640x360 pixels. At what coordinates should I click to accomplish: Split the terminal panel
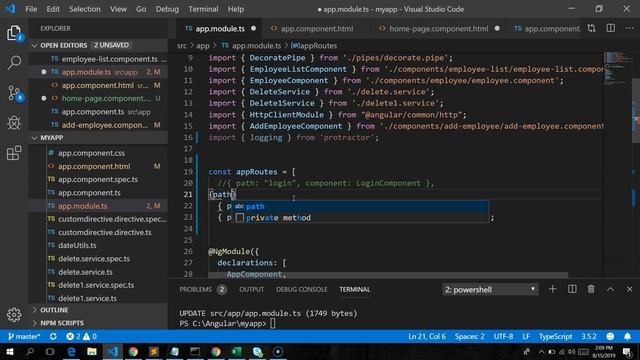(572, 289)
